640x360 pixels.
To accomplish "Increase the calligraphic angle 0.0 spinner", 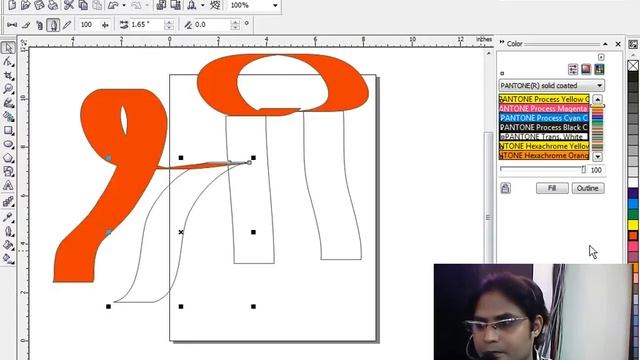I will coord(235,22).
